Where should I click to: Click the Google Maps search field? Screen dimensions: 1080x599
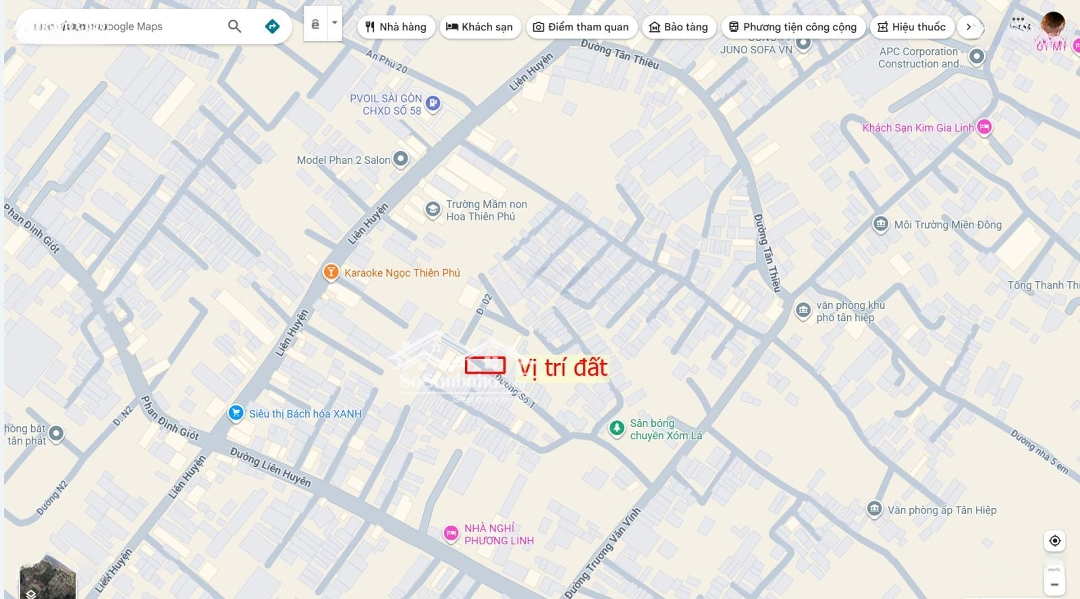point(121,26)
